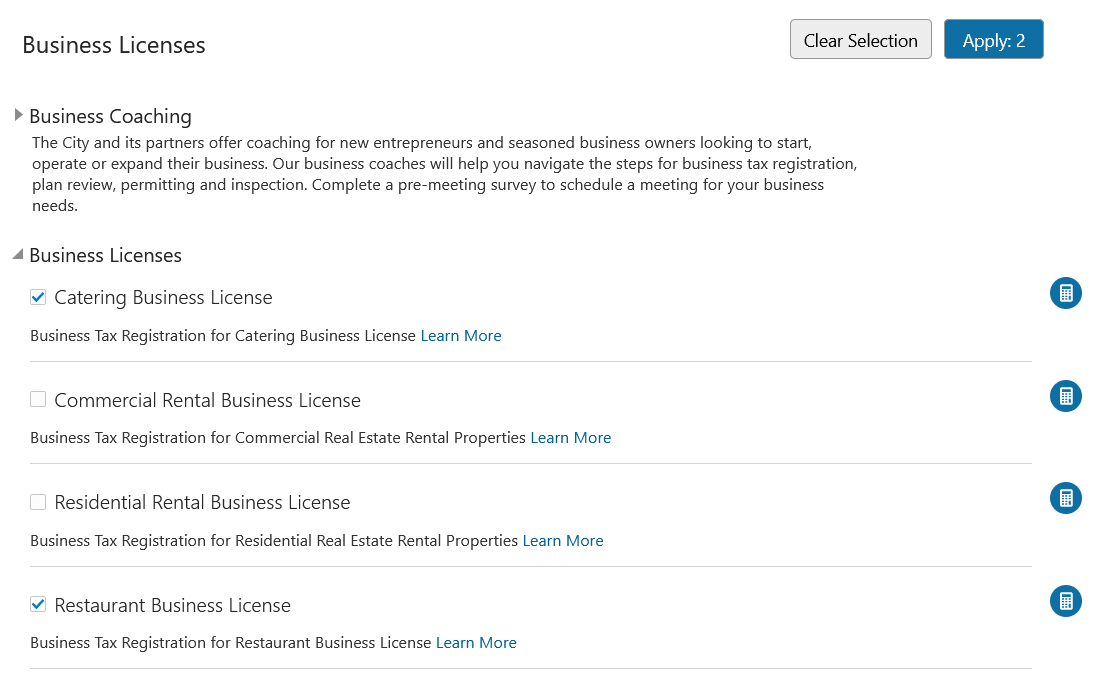Open Learn More for Catering Business License

pos(460,335)
